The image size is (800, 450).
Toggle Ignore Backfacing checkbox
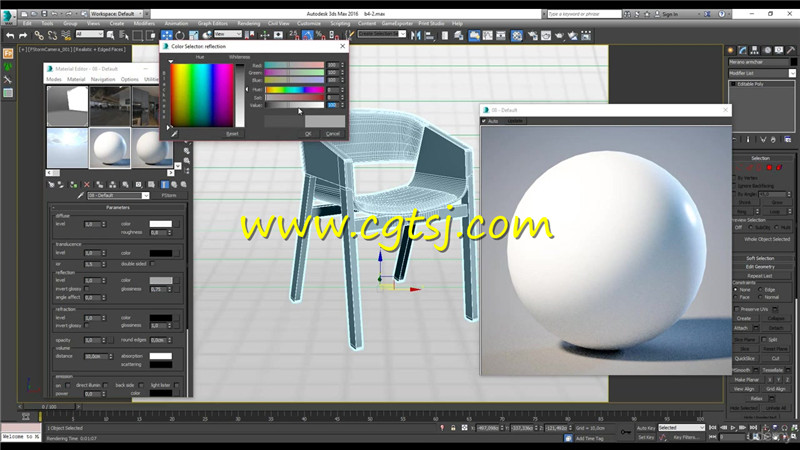click(735, 186)
